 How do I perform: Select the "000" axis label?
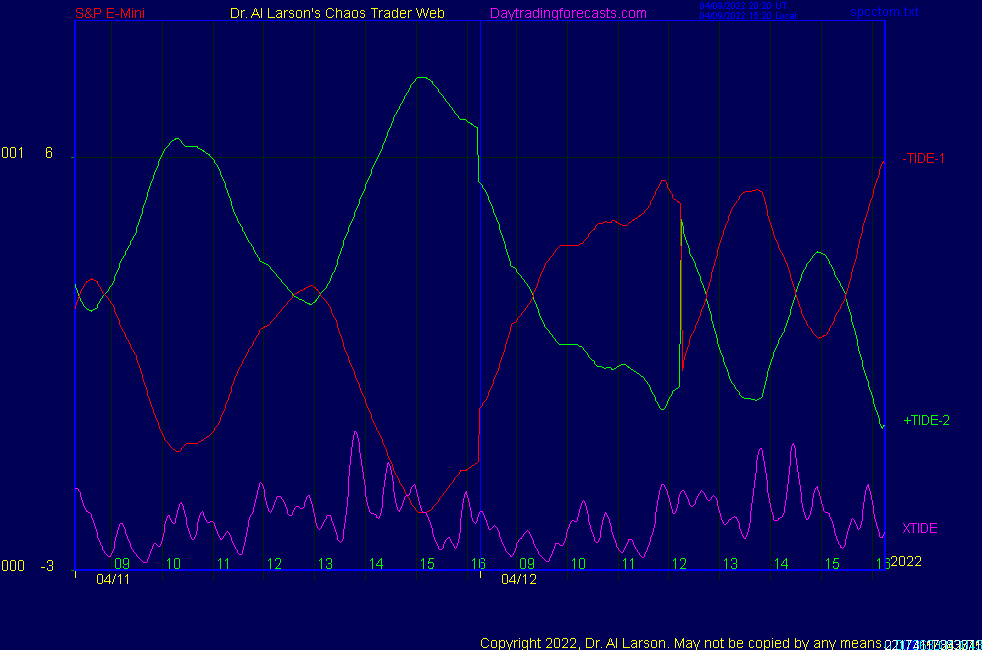[13, 566]
